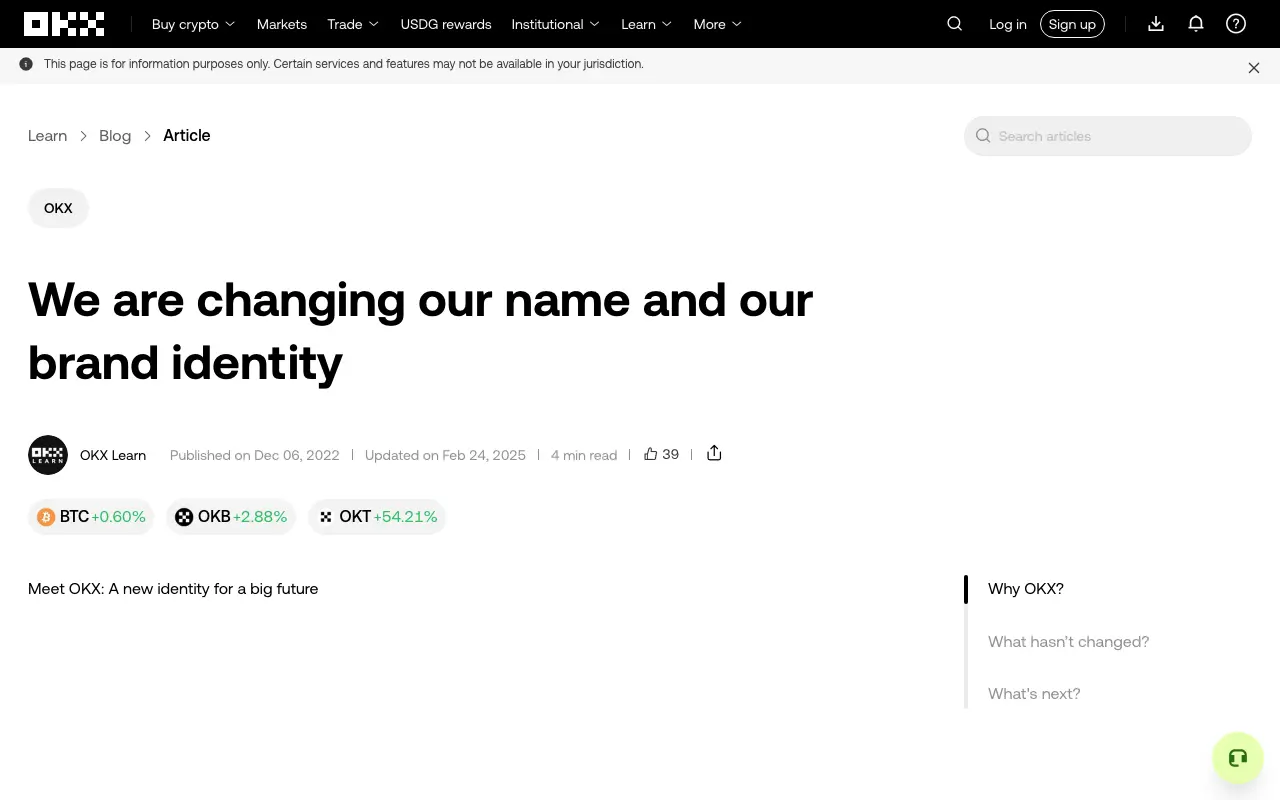Click the OKT token icon

tap(326, 517)
